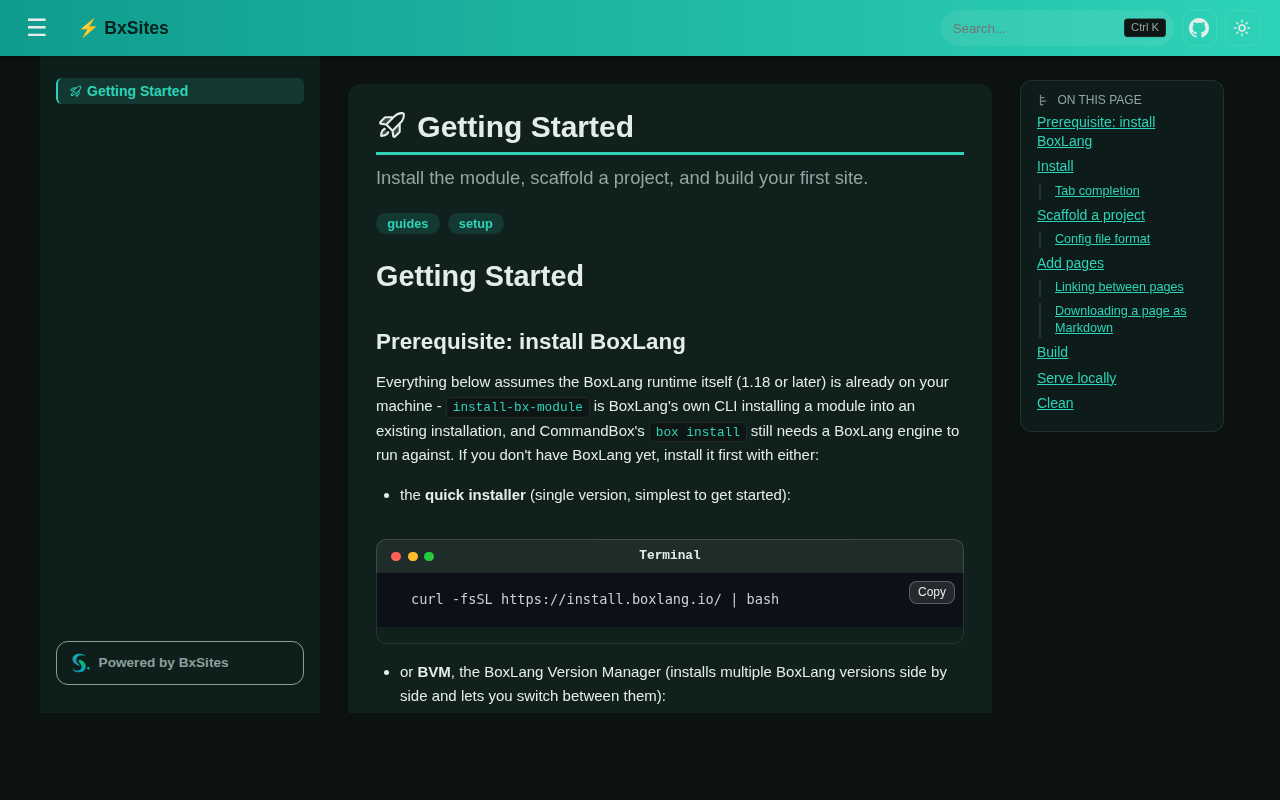Click the BxSites lightning logo
The width and height of the screenshot is (1280, 800).
pyautogui.click(x=123, y=28)
